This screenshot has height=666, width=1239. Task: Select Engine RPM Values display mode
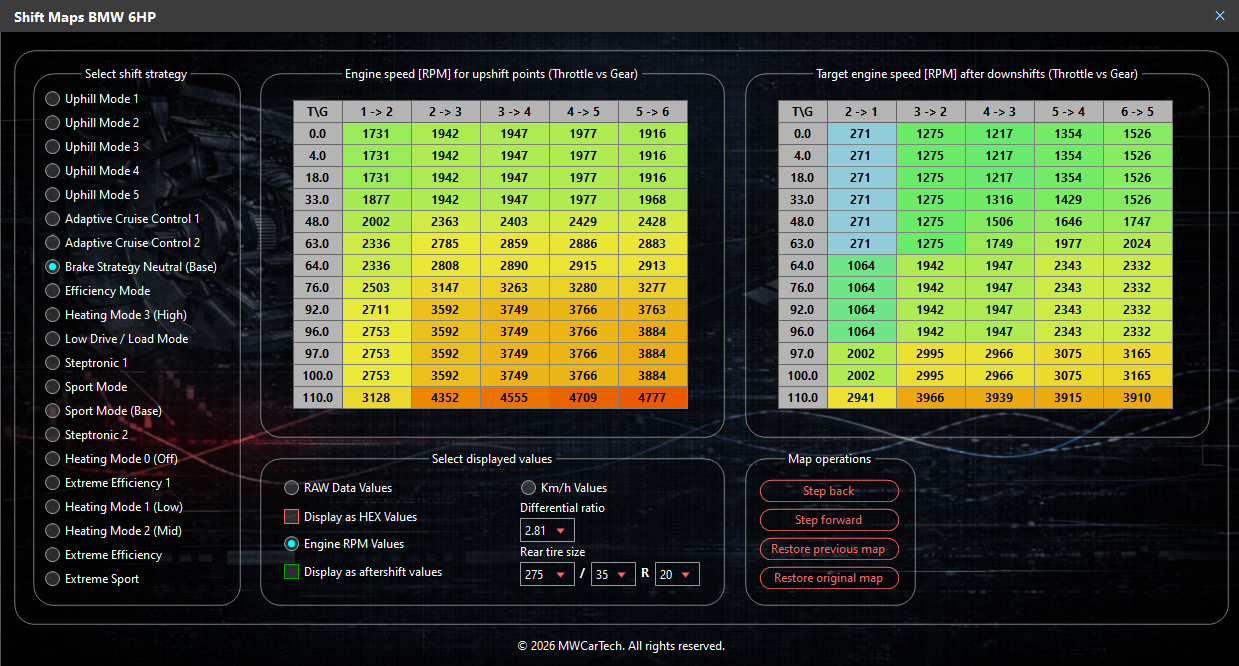coord(291,544)
